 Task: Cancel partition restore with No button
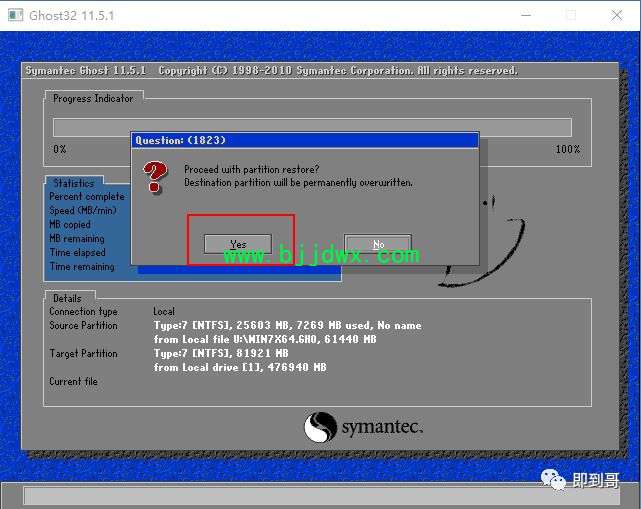[378, 244]
